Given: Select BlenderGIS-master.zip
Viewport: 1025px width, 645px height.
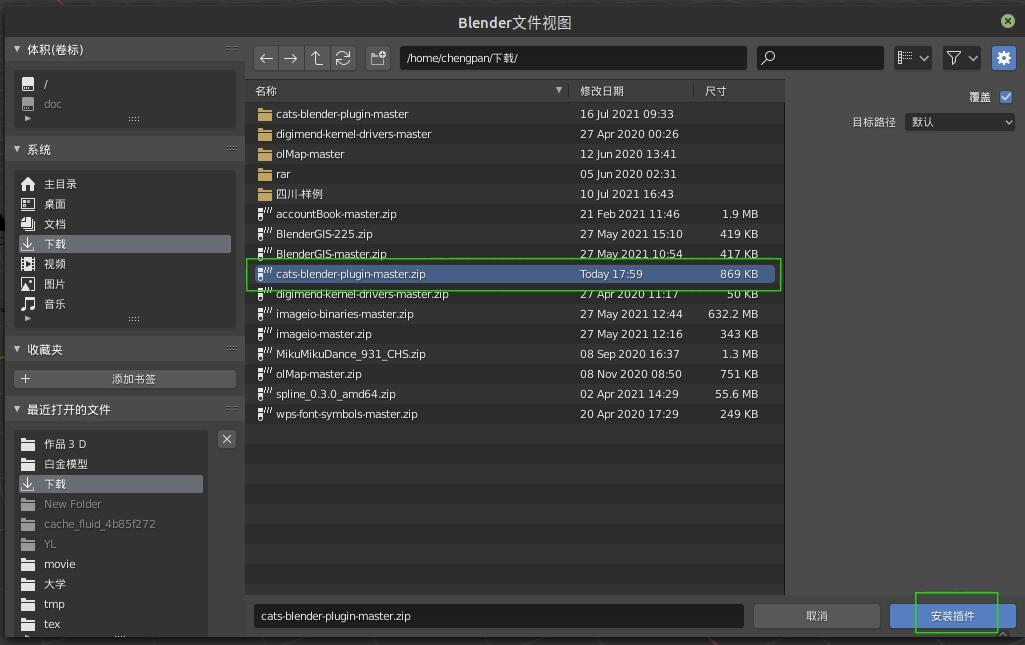Looking at the screenshot, I should point(515,254).
